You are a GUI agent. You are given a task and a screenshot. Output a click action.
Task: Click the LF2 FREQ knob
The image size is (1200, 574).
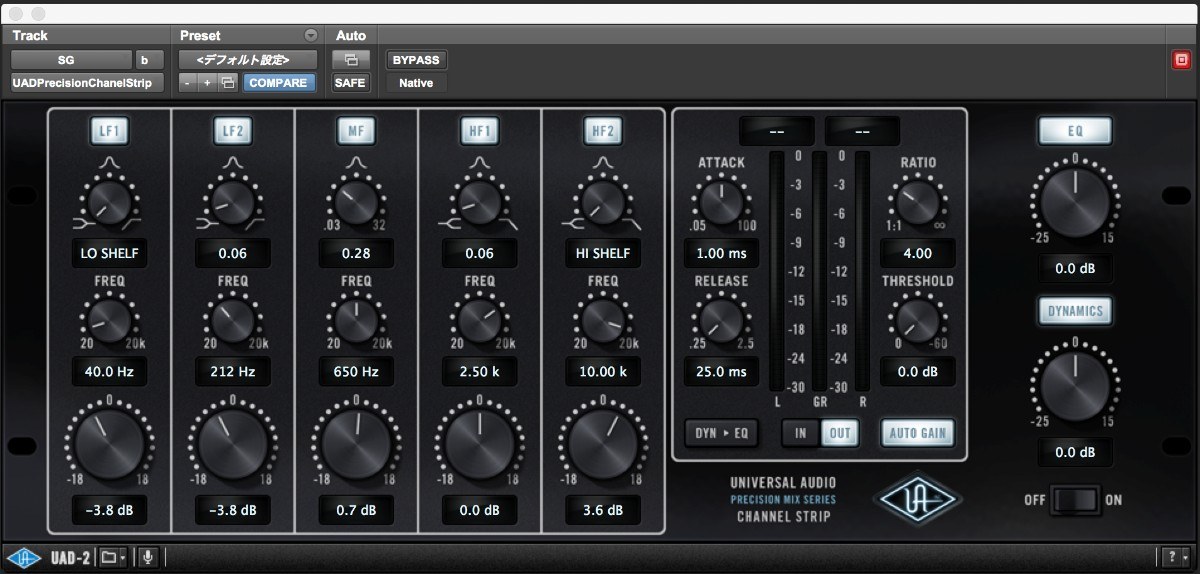tap(233, 320)
